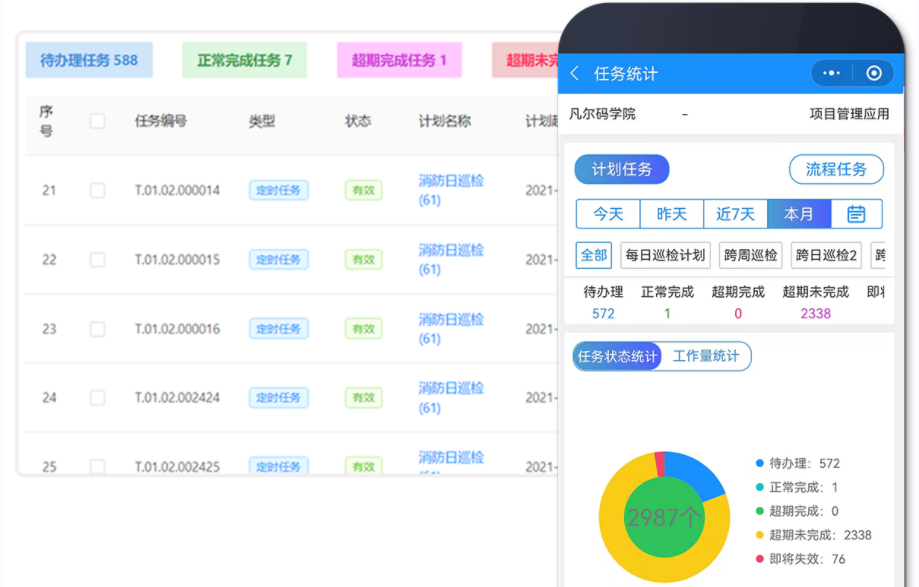Keep 本月 filter selected by clicking it
Viewport: 919px width, 587px height.
click(x=799, y=213)
